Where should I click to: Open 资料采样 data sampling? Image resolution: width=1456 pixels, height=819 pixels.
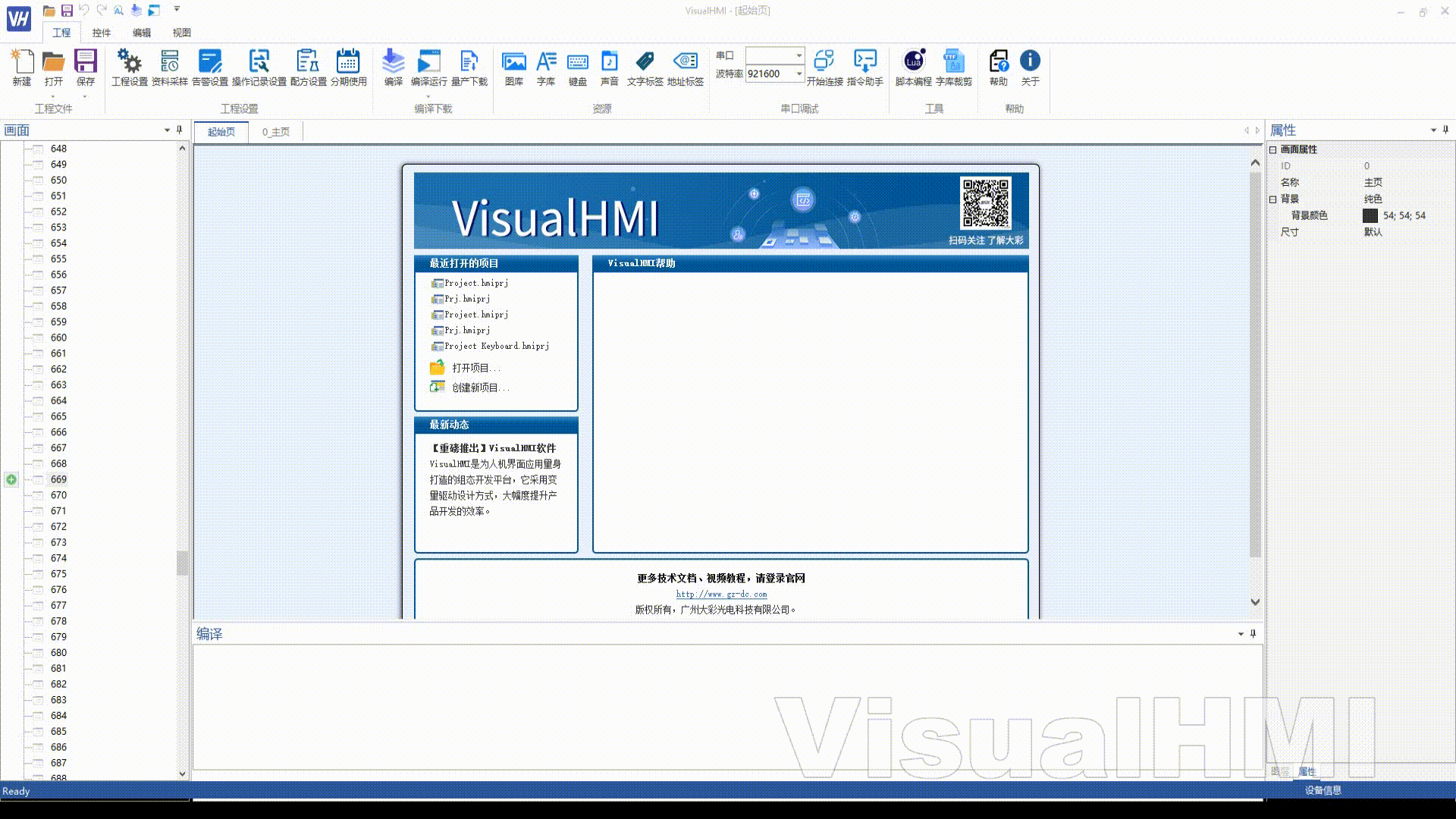[x=170, y=68]
